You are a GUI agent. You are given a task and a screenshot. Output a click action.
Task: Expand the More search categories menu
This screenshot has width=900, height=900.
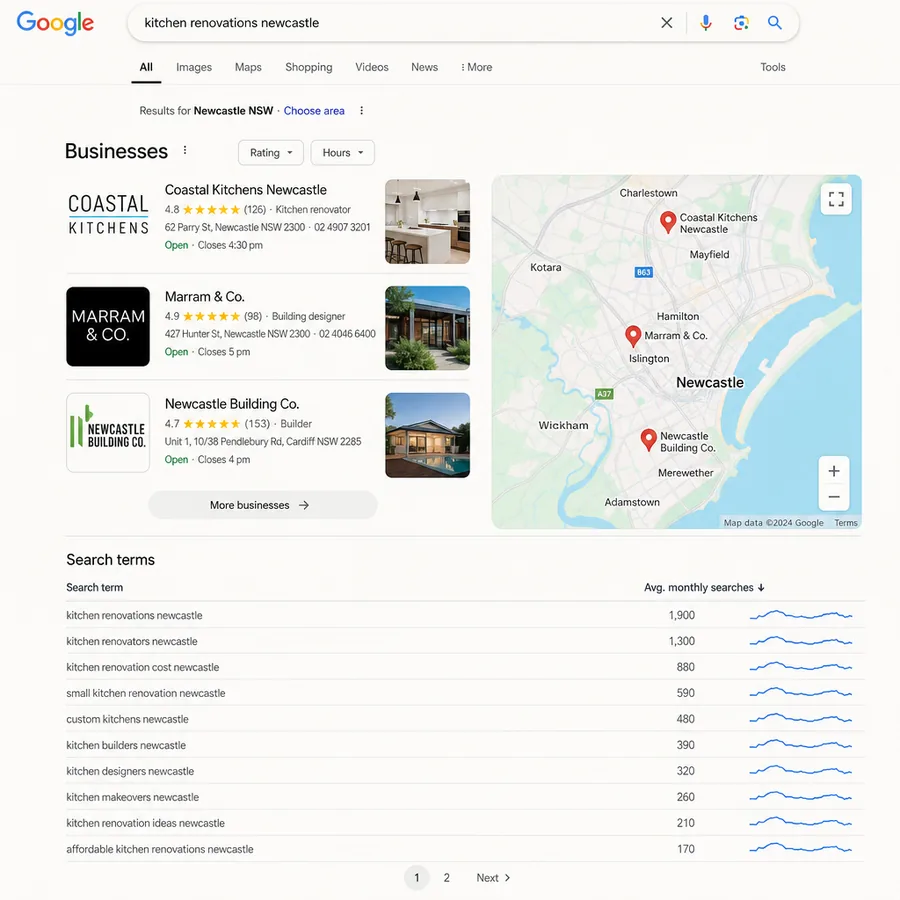pyautogui.click(x=476, y=67)
